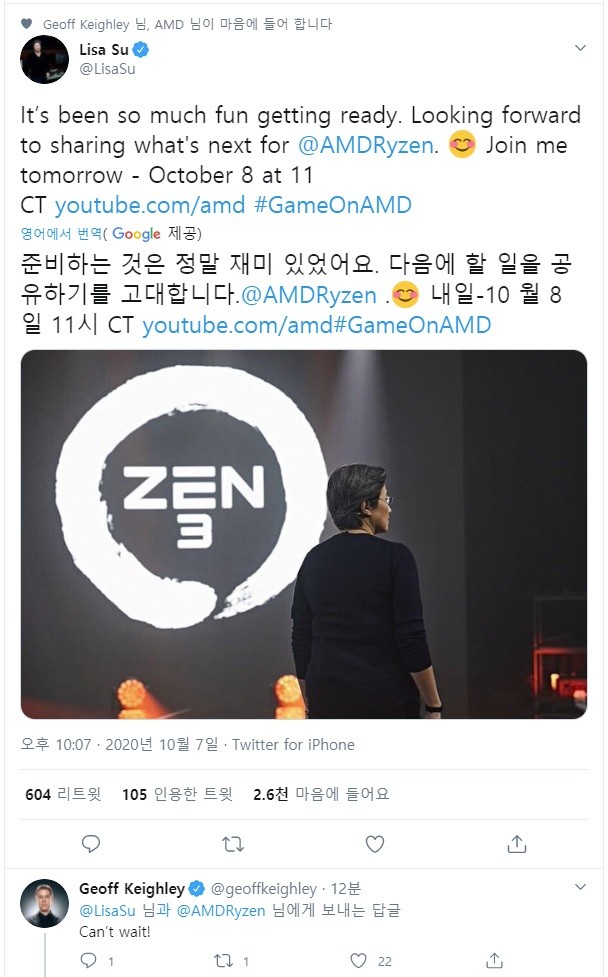
Task: Like Geoff Keighley's Can't wait reply
Action: [x=358, y=960]
